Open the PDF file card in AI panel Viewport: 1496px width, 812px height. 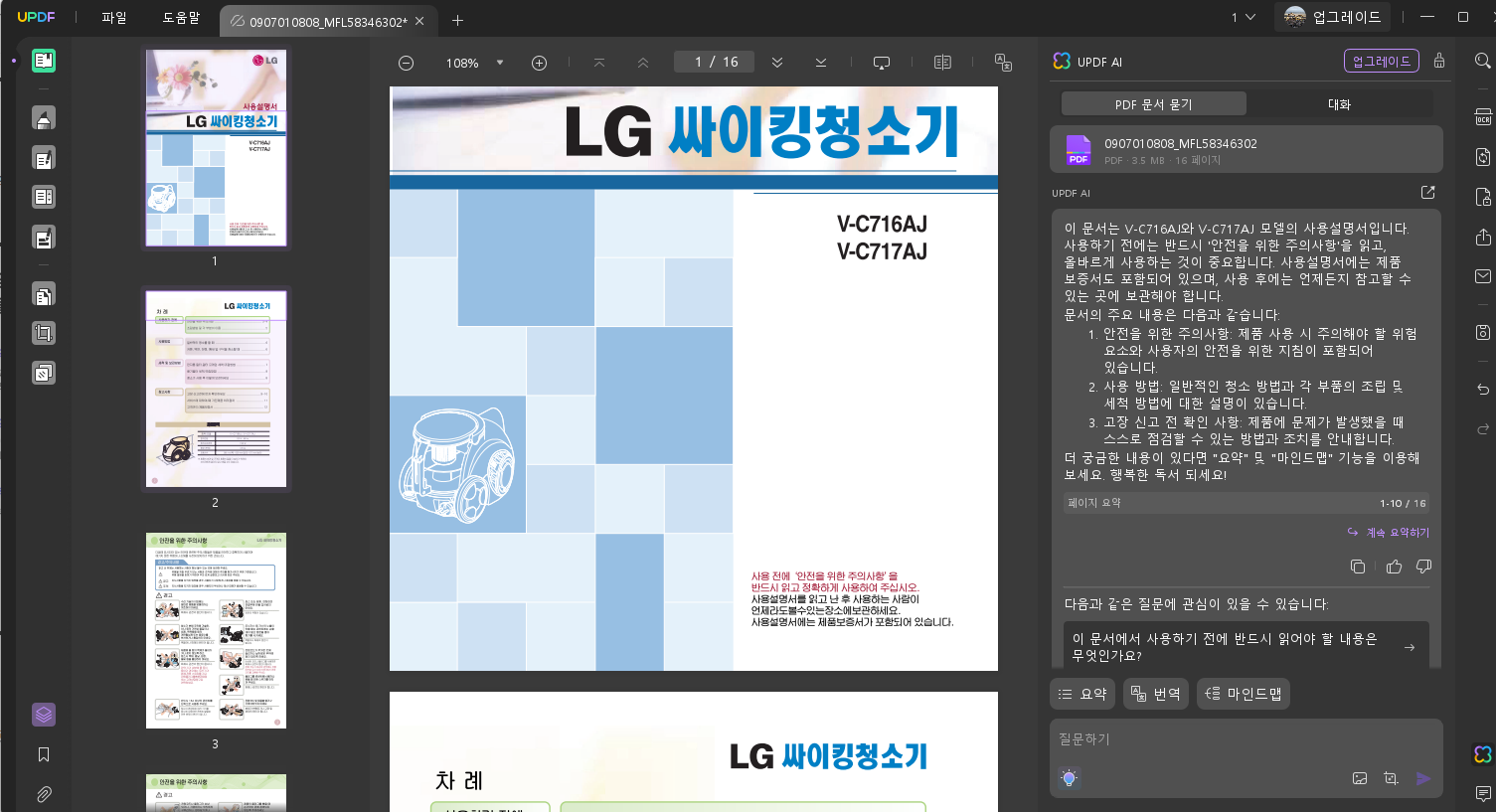[x=1246, y=150]
